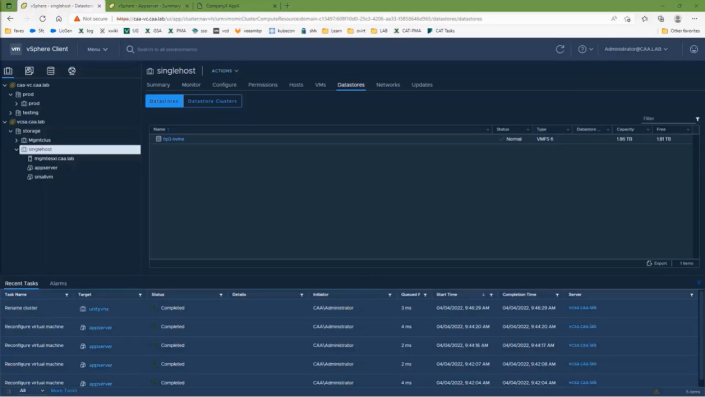Screen dimensions: 705x397
Task: Open a new browser tab
Action: [x=287, y=6]
